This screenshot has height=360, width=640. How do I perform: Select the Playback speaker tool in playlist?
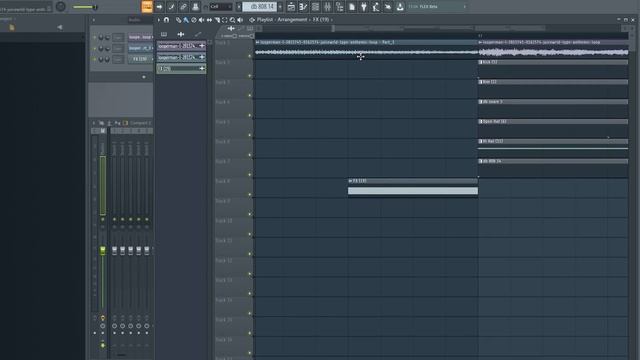tap(240, 20)
